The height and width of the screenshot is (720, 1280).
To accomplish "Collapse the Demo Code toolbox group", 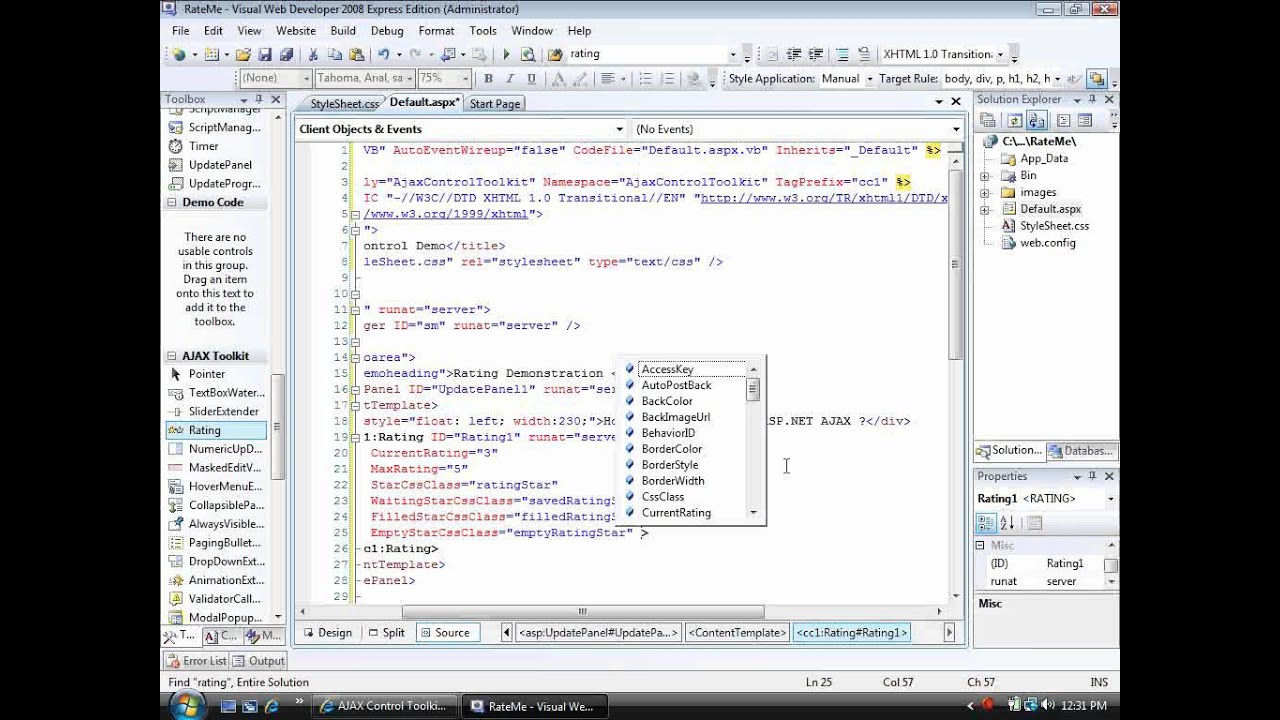I will 172,202.
